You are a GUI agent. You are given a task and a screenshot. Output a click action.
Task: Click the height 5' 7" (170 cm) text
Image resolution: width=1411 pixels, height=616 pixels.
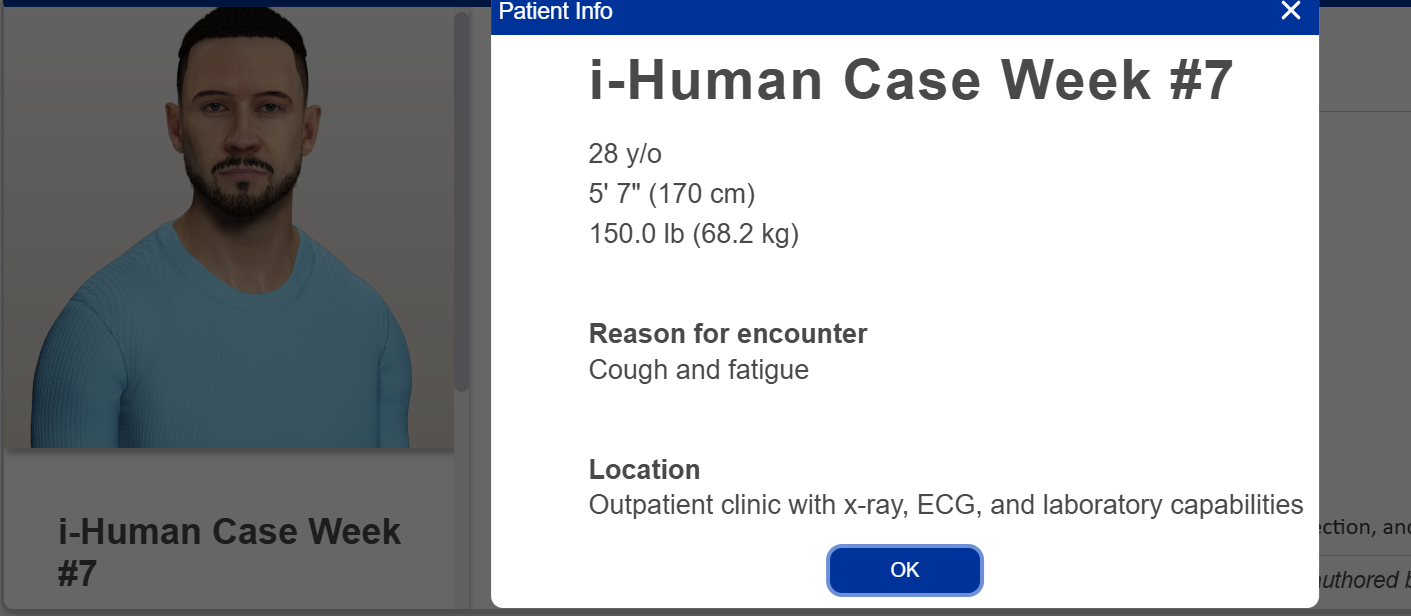pos(671,194)
